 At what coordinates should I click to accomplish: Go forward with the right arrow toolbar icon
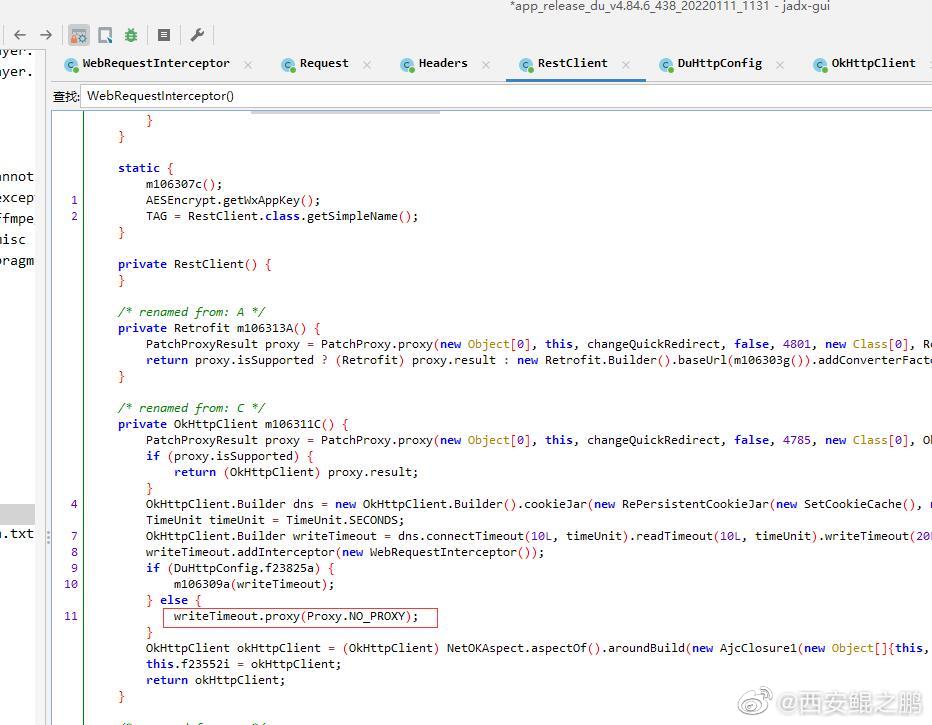coord(46,35)
